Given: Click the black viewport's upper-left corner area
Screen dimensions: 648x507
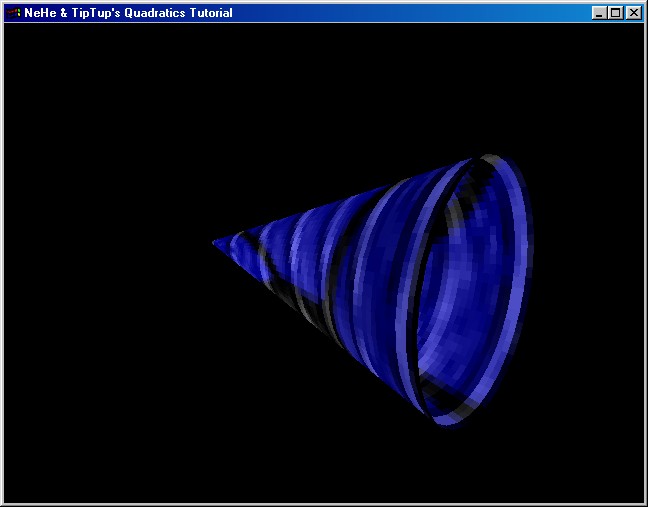Looking at the screenshot, I should (x=30, y=45).
